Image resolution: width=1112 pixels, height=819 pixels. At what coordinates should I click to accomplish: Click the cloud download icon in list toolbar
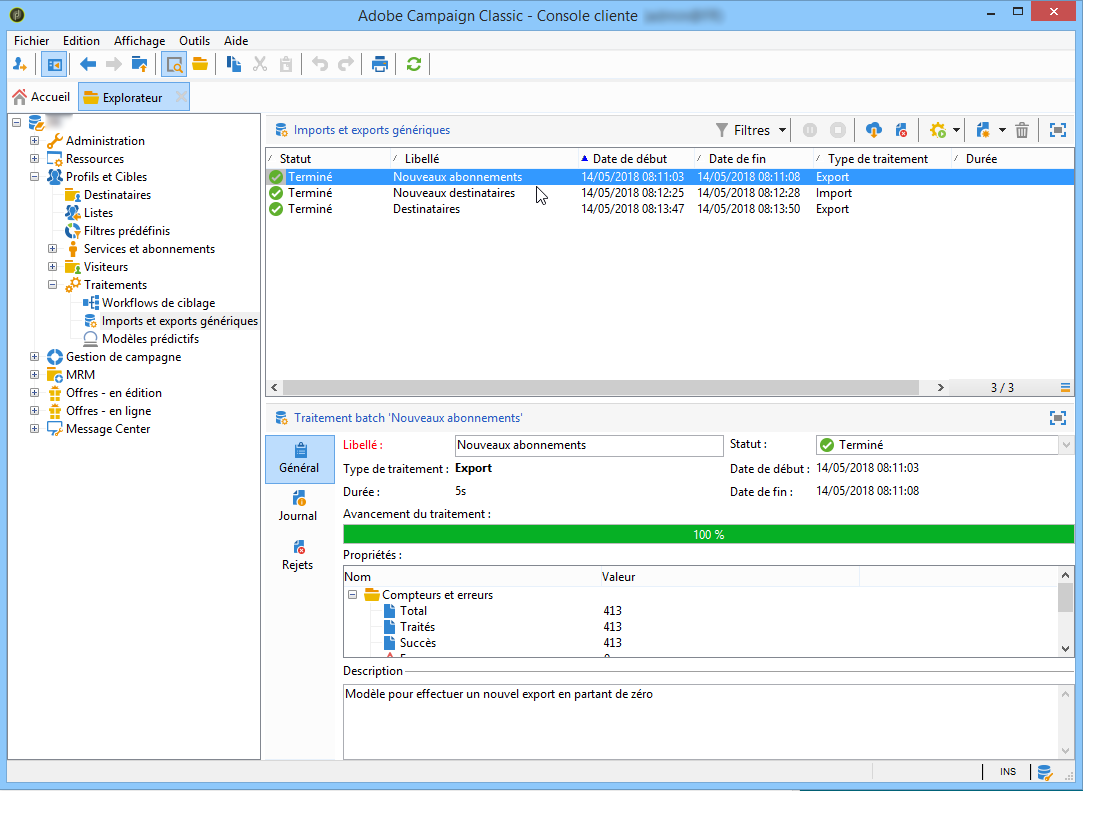[x=874, y=130]
